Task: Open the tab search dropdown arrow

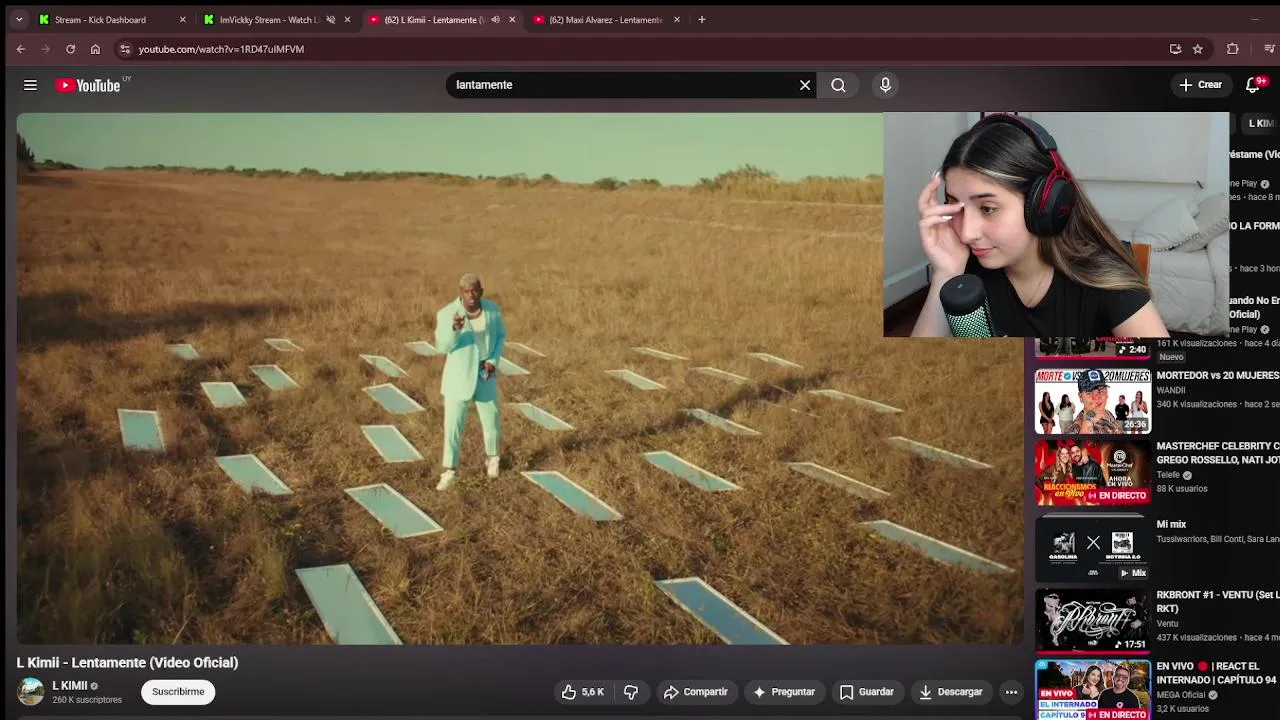Action: click(18, 19)
